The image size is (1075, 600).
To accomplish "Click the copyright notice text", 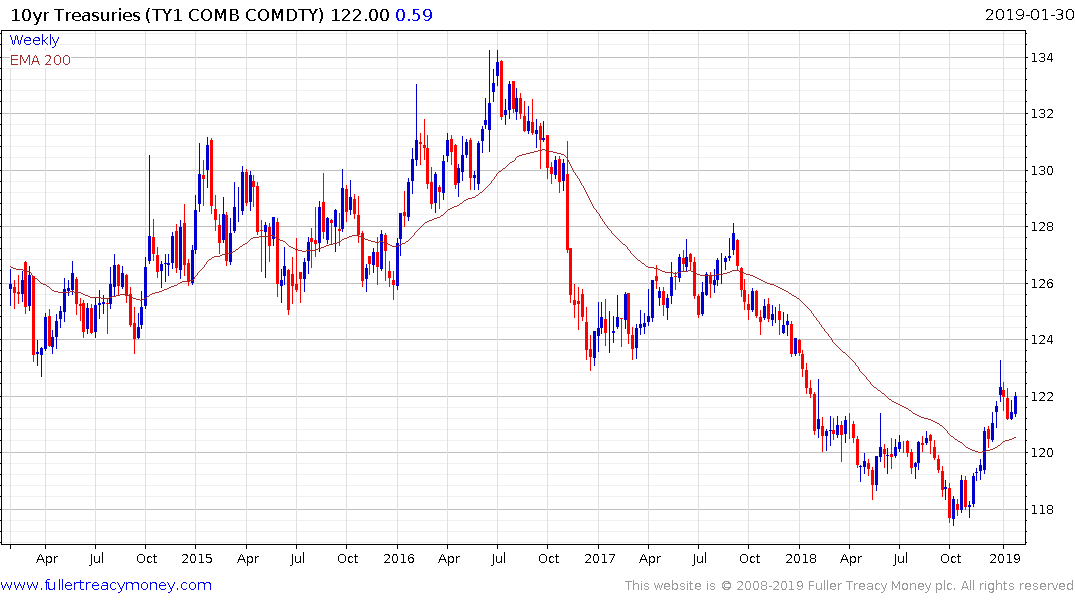I will click(x=849, y=586).
